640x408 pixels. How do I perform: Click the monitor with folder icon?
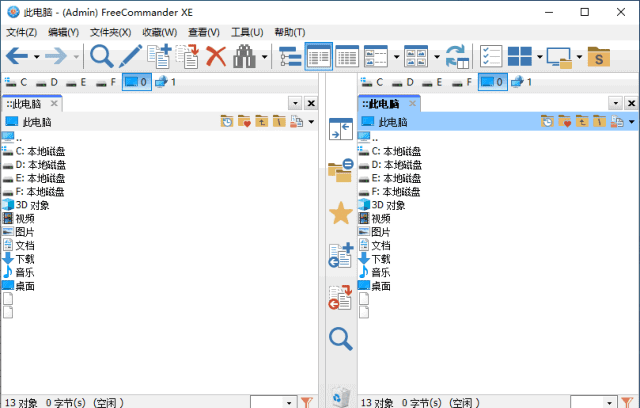[x=559, y=57]
